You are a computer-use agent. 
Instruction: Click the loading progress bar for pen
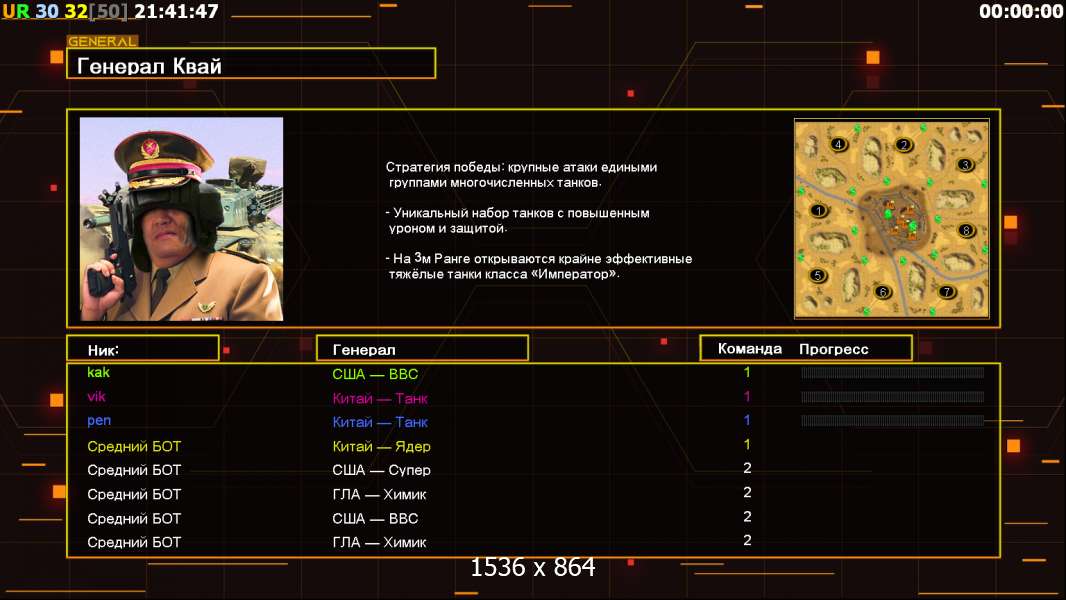pyautogui.click(x=892, y=421)
